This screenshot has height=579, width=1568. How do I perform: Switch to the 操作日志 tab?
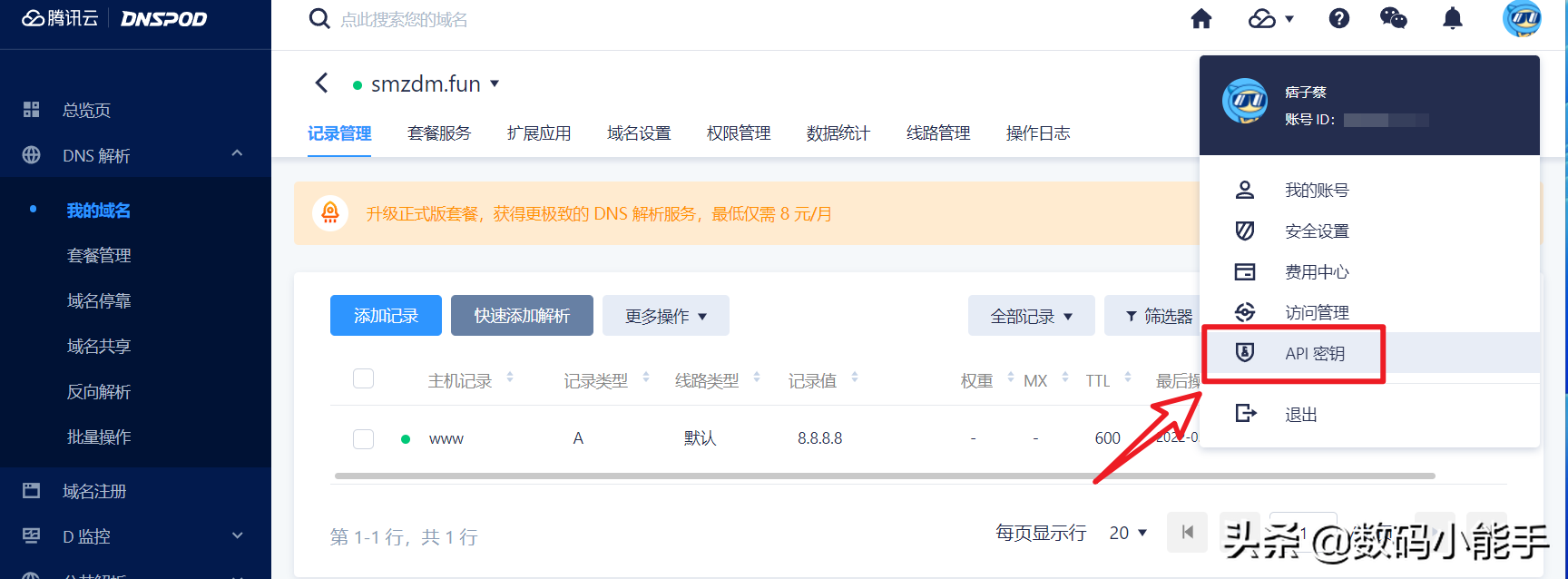pyautogui.click(x=1038, y=133)
